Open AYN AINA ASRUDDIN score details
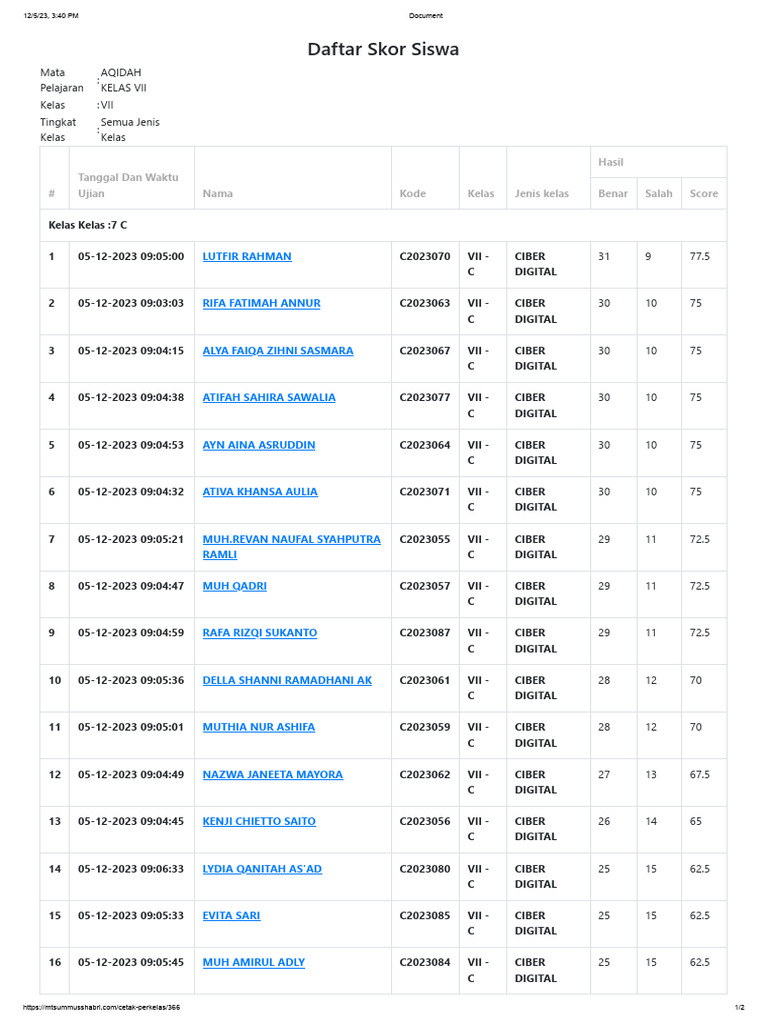Viewport: 768px width, 1024px height. [x=259, y=445]
